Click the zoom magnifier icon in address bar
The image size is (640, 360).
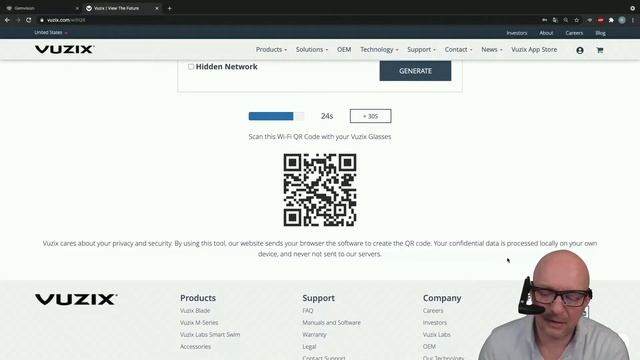[x=566, y=20]
